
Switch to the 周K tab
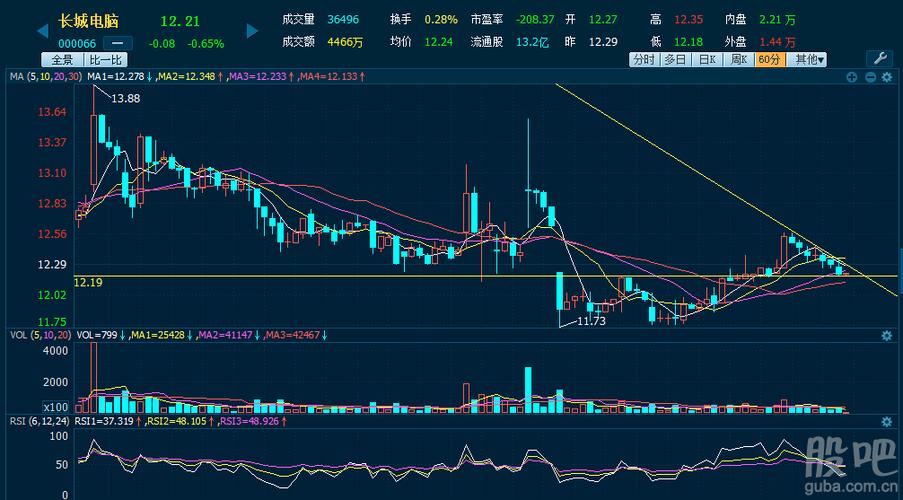pos(739,59)
